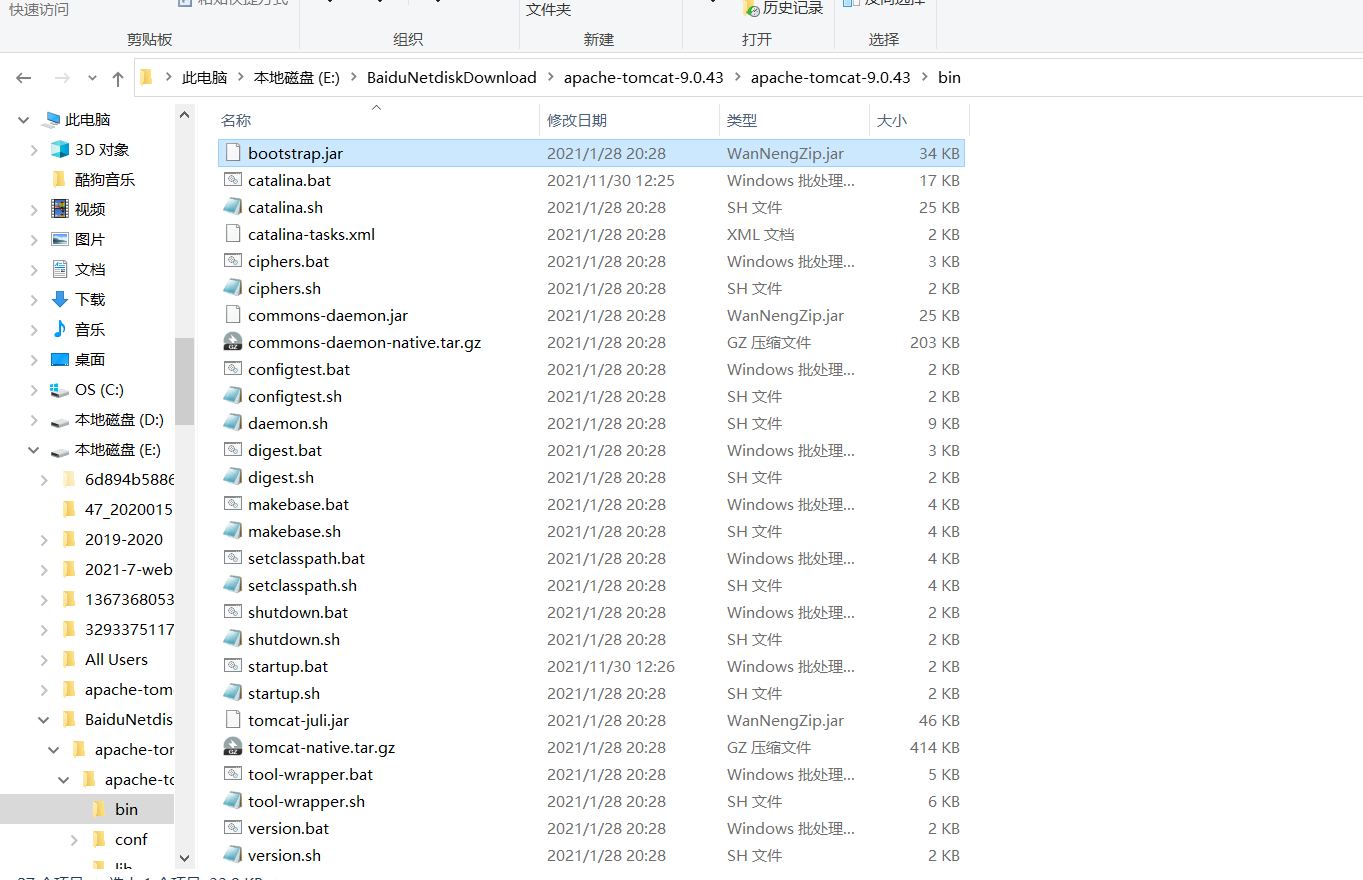Viewport: 1363px width, 880px height.
Task: Click the tomcat-native.tar.gz archive icon
Action: pyautogui.click(x=232, y=747)
